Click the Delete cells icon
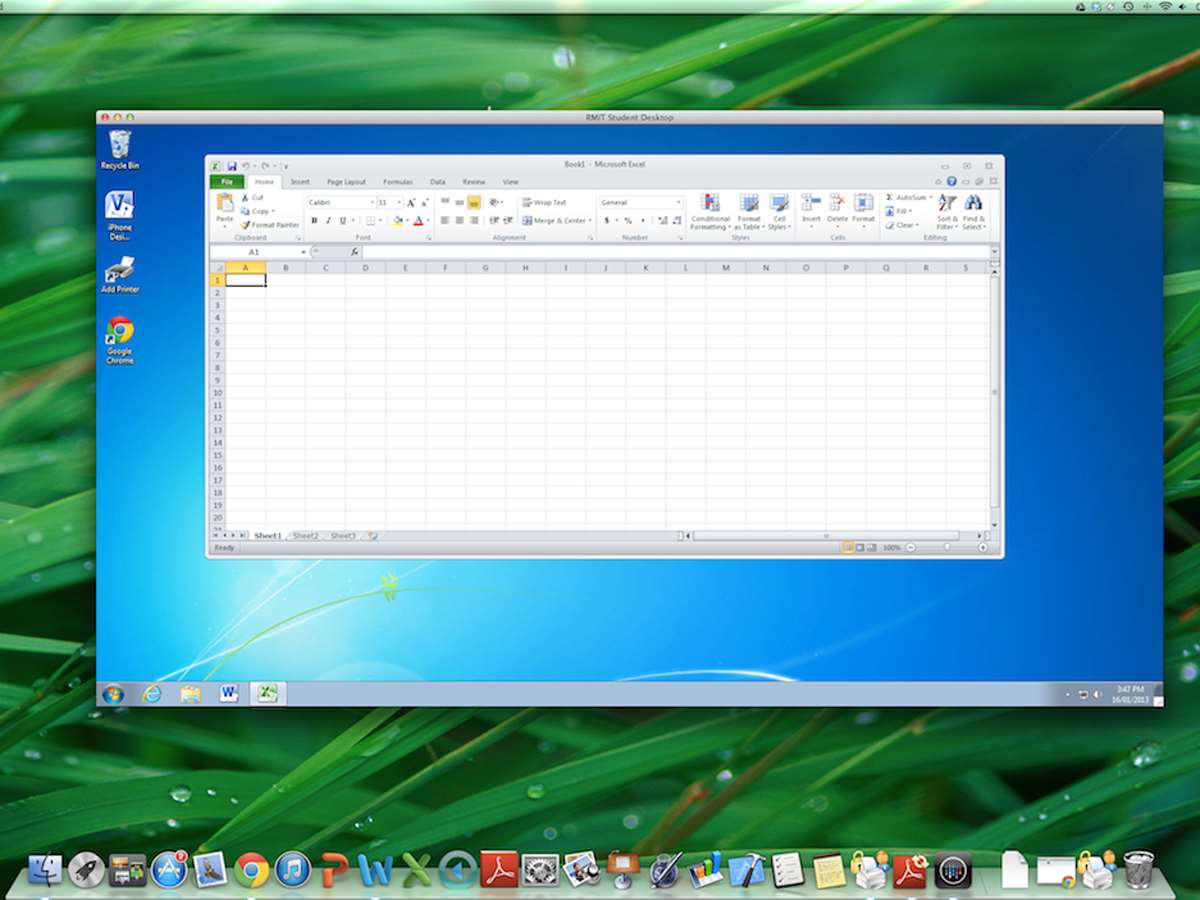 click(837, 202)
